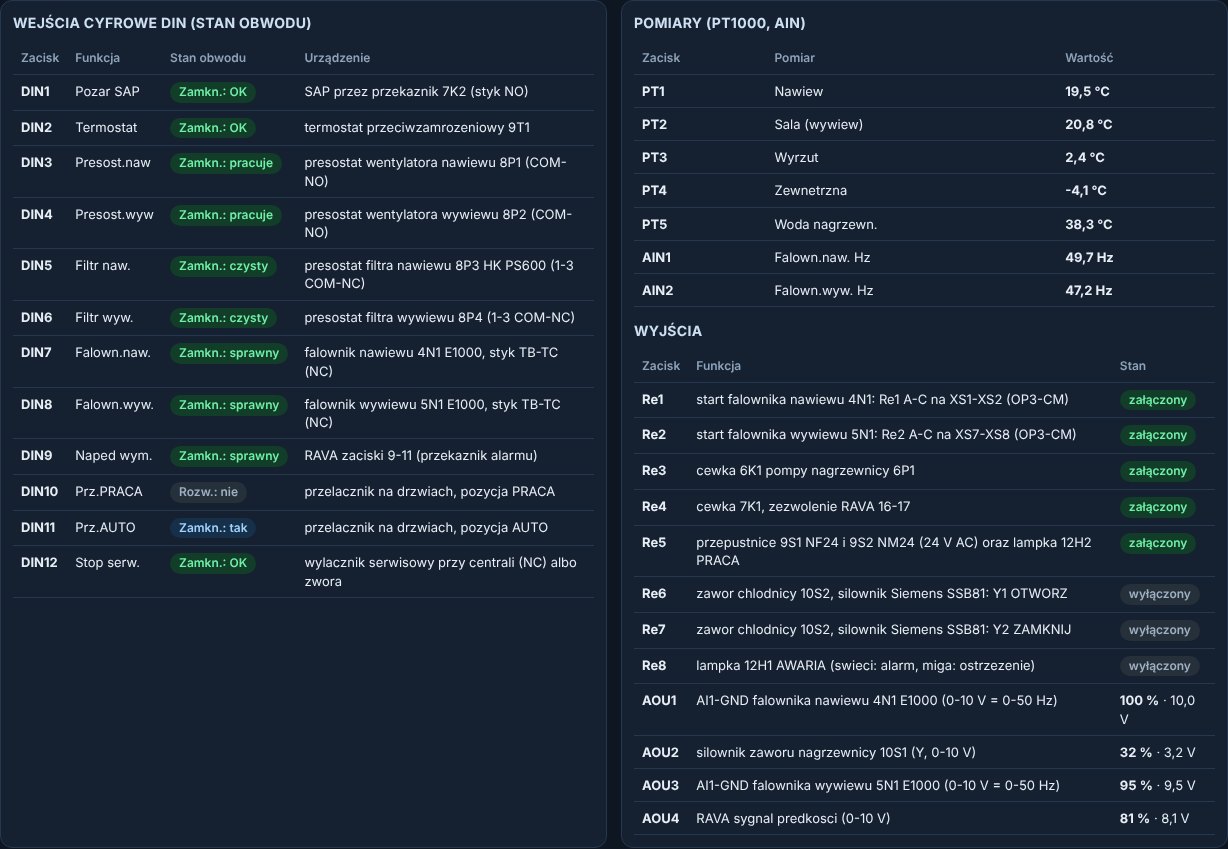The width and height of the screenshot is (1228, 849).
Task: Click the 'Wartość' column header
Action: click(x=1089, y=58)
